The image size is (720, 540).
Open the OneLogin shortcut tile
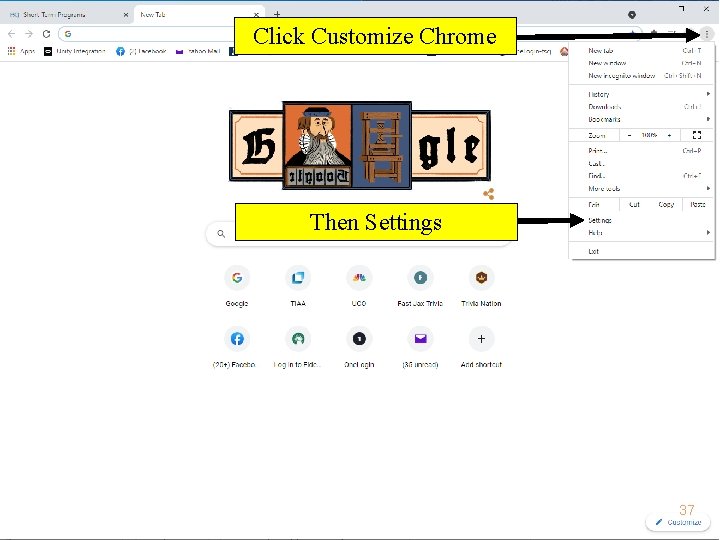359,348
